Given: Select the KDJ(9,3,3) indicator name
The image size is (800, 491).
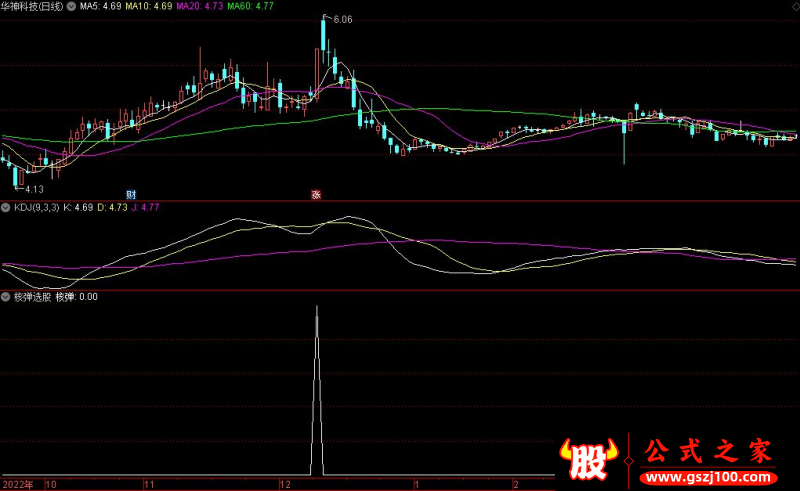Looking at the screenshot, I should point(37,208).
